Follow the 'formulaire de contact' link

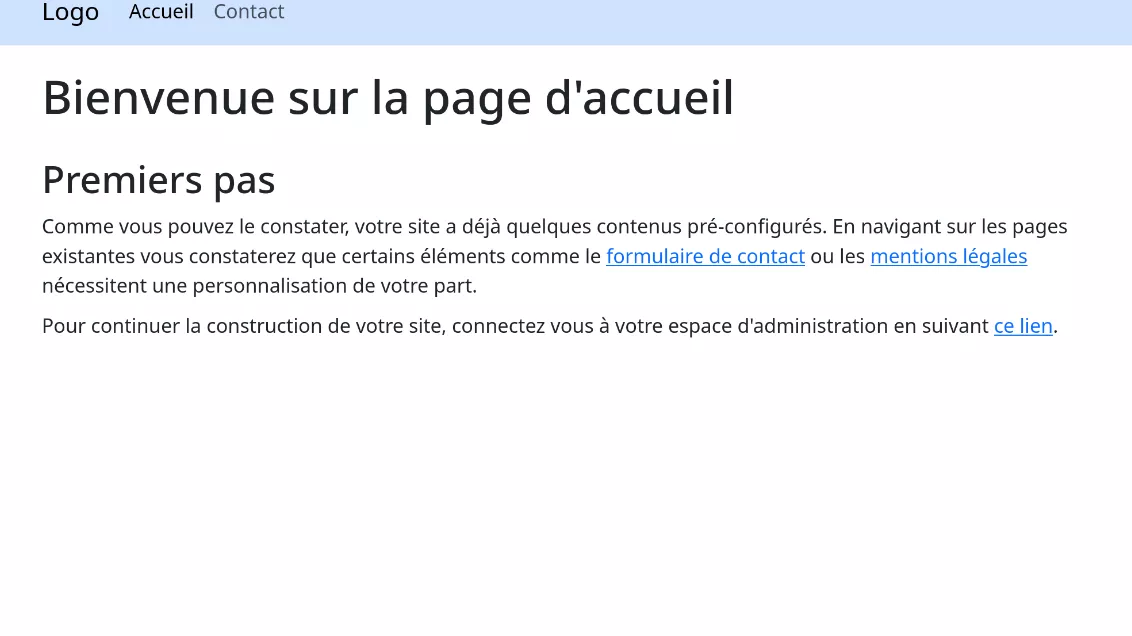[x=705, y=256]
